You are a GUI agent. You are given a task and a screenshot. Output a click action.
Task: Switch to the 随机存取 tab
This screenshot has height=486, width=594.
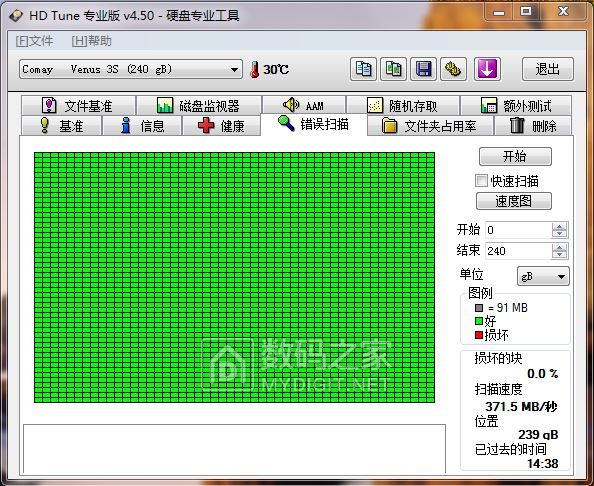403,105
